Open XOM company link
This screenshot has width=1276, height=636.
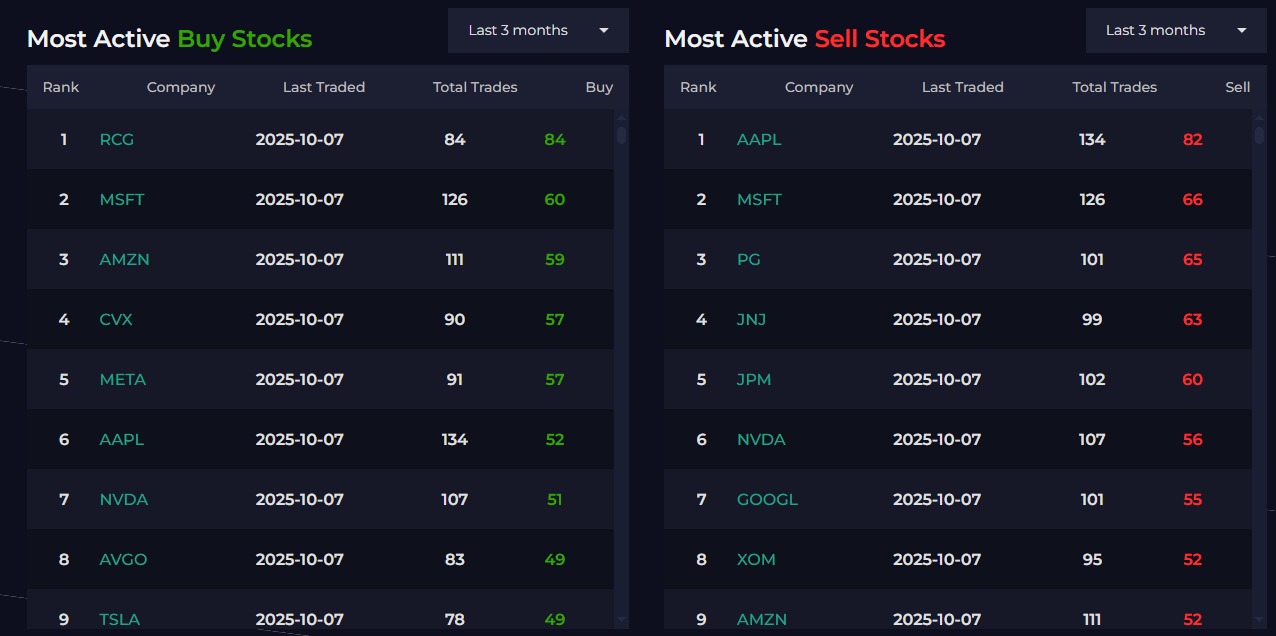click(x=756, y=559)
